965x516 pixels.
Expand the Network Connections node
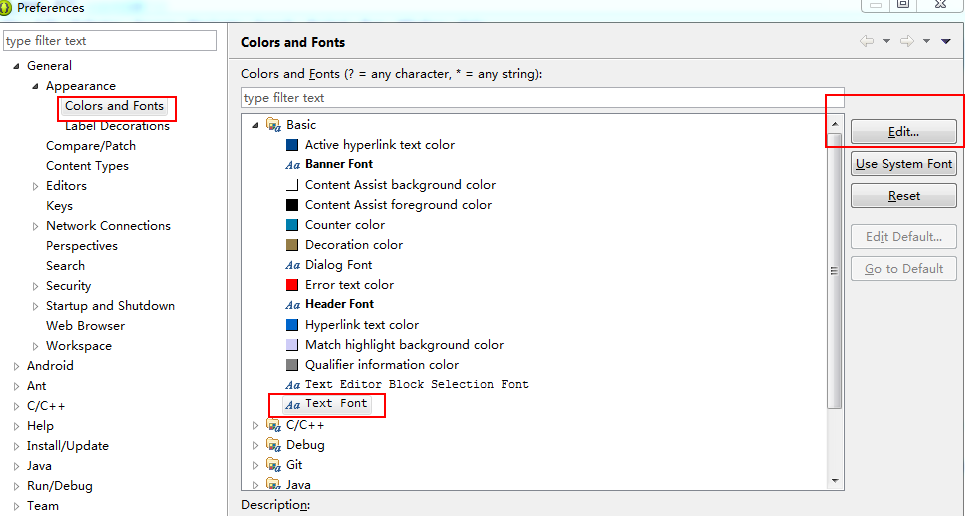[36, 226]
